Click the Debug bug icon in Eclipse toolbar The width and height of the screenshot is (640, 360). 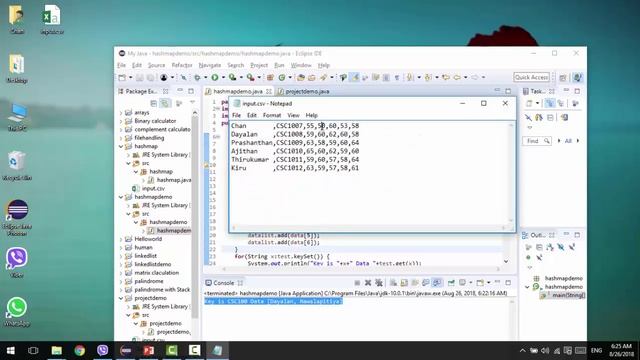pos(197,77)
